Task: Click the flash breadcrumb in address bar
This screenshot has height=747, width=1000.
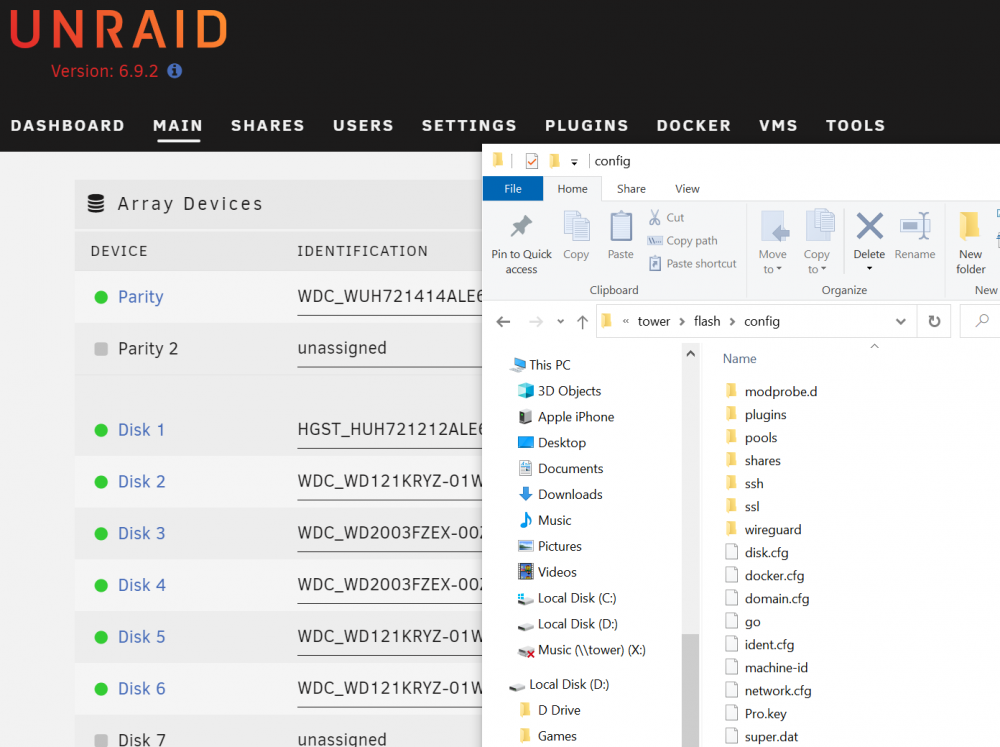Action: point(707,322)
